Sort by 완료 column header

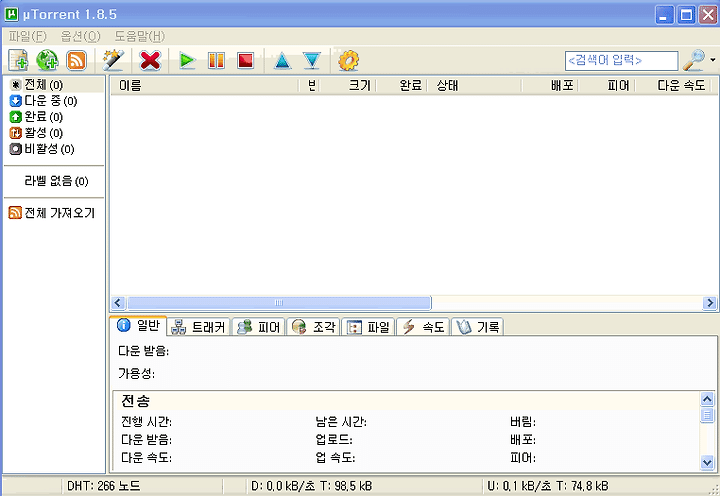(402, 85)
